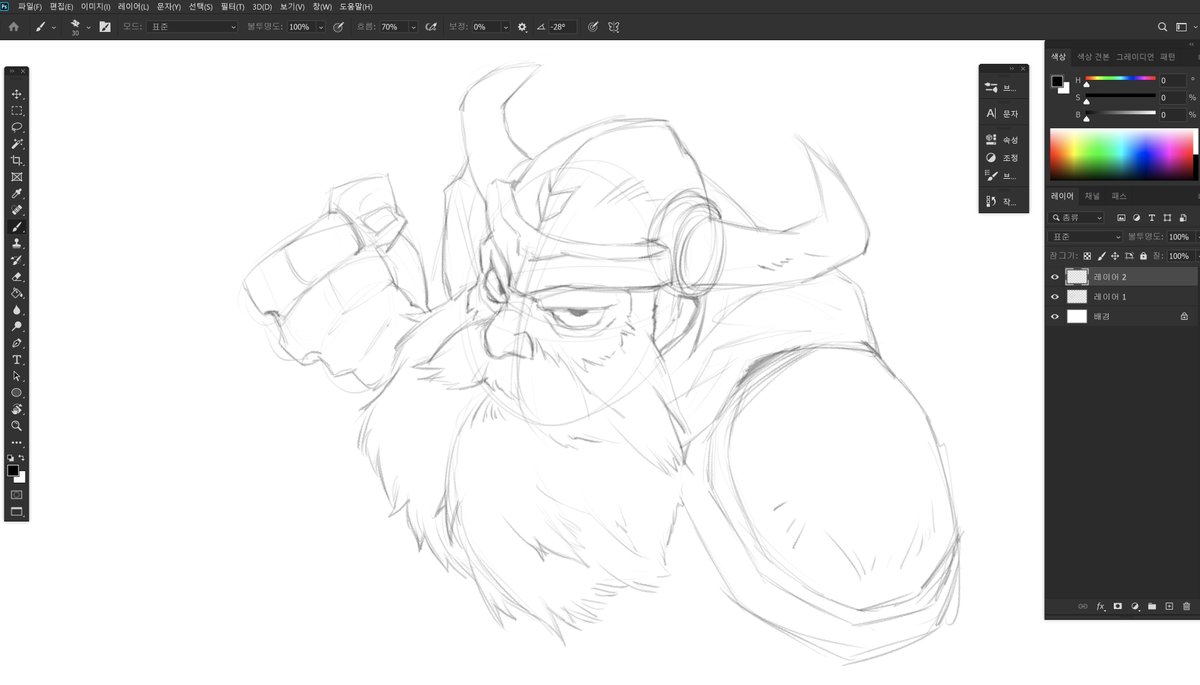The image size is (1200, 685).
Task: Open the Layer (레이어) menu
Action: 134,7
